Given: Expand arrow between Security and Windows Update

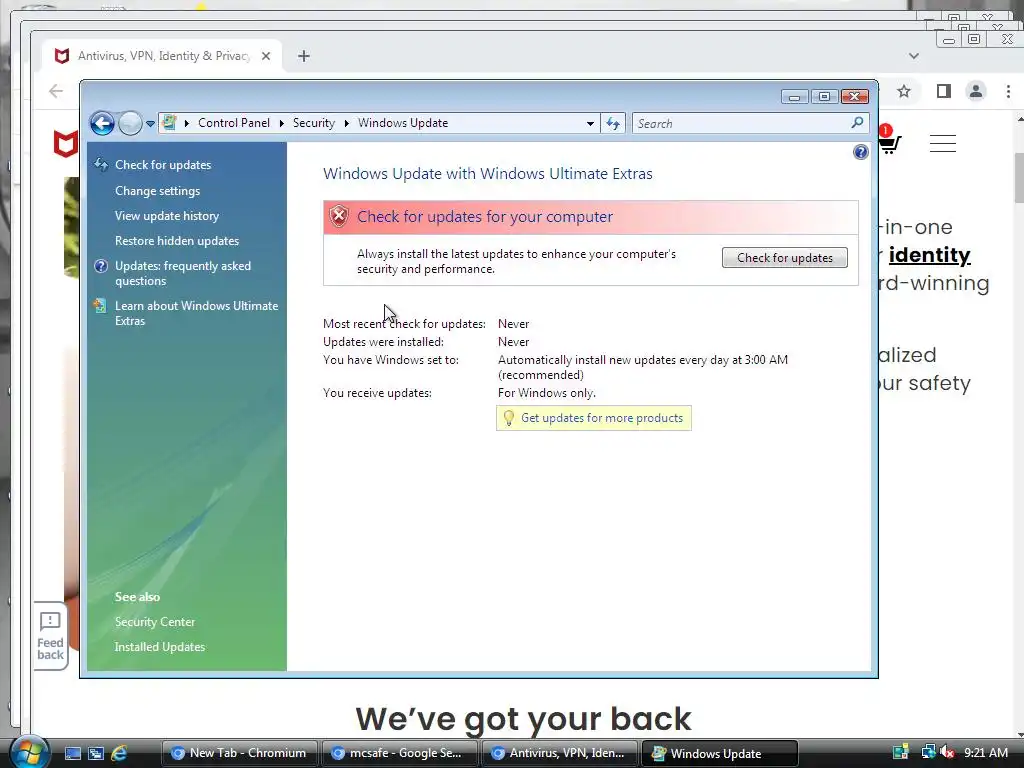Looking at the screenshot, I should point(347,123).
